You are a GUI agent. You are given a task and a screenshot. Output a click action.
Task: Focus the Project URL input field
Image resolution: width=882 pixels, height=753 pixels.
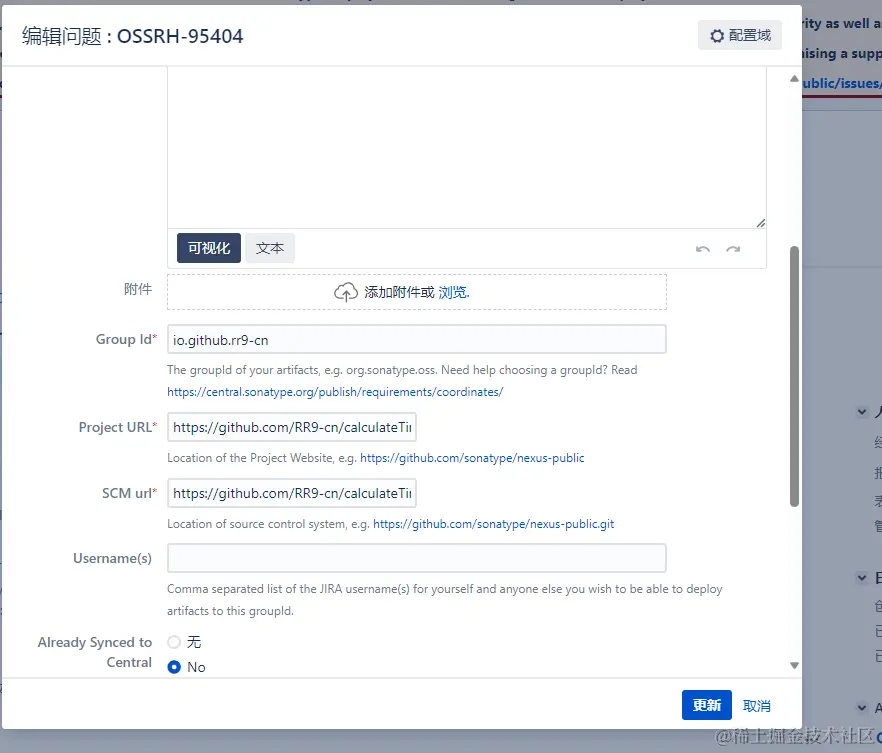click(x=291, y=427)
